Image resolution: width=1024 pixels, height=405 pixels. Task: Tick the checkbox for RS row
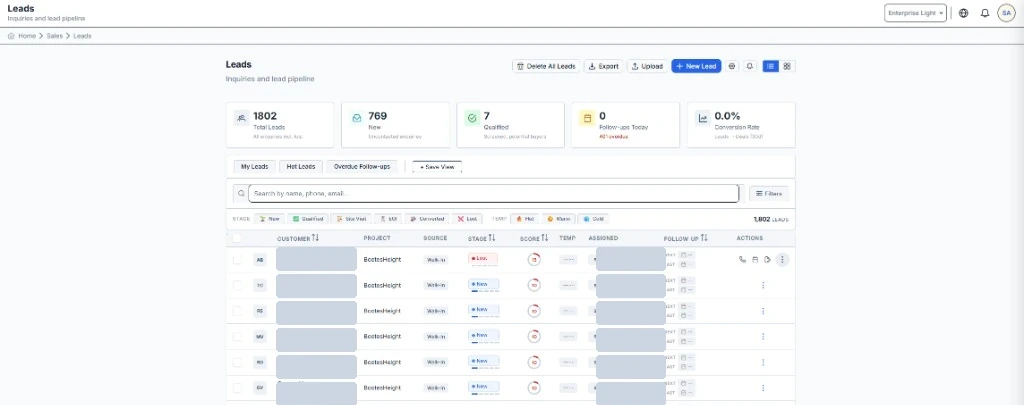point(237,311)
